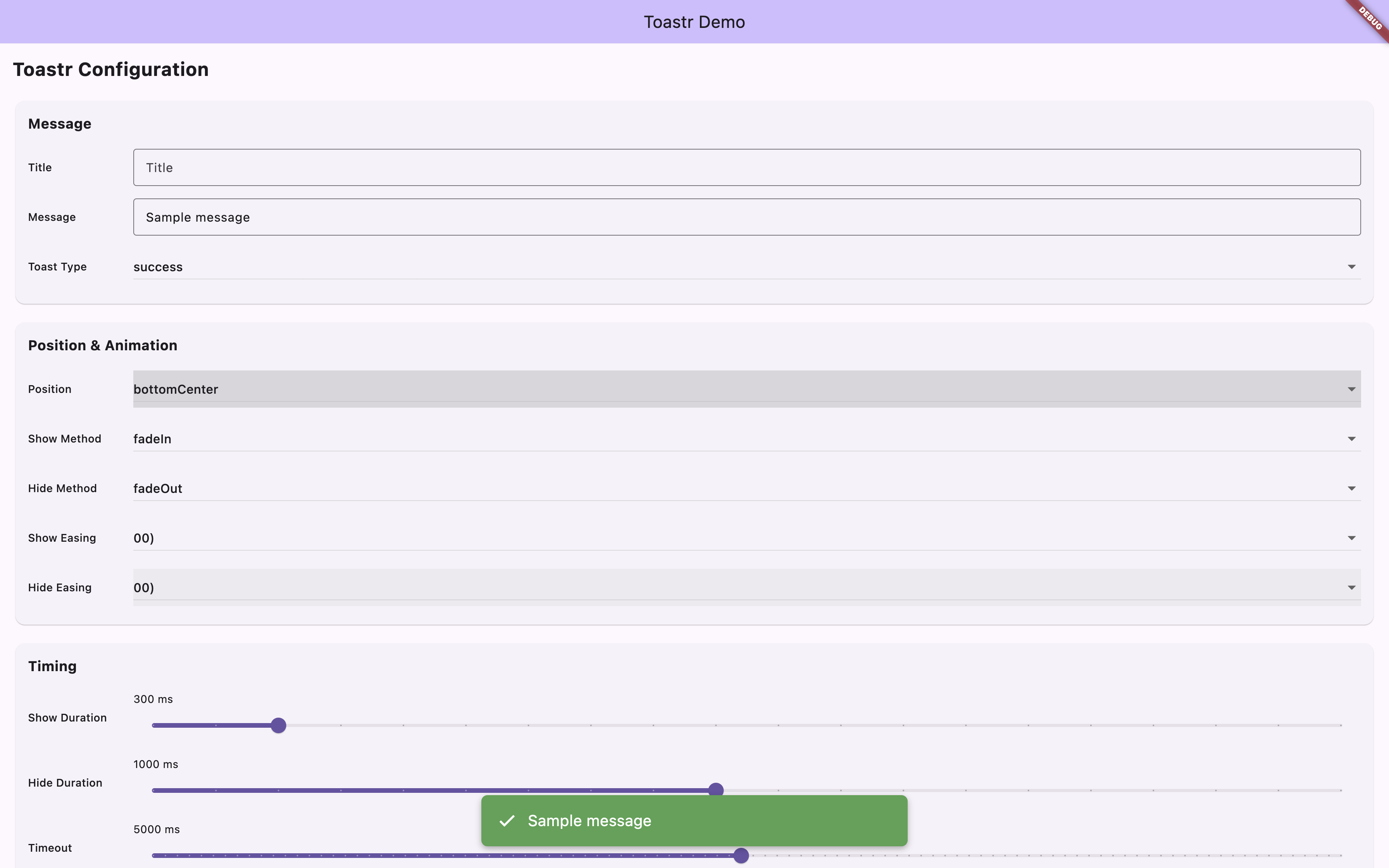Click the Show Method dropdown arrow icon
This screenshot has width=1389, height=868.
pyautogui.click(x=1351, y=439)
